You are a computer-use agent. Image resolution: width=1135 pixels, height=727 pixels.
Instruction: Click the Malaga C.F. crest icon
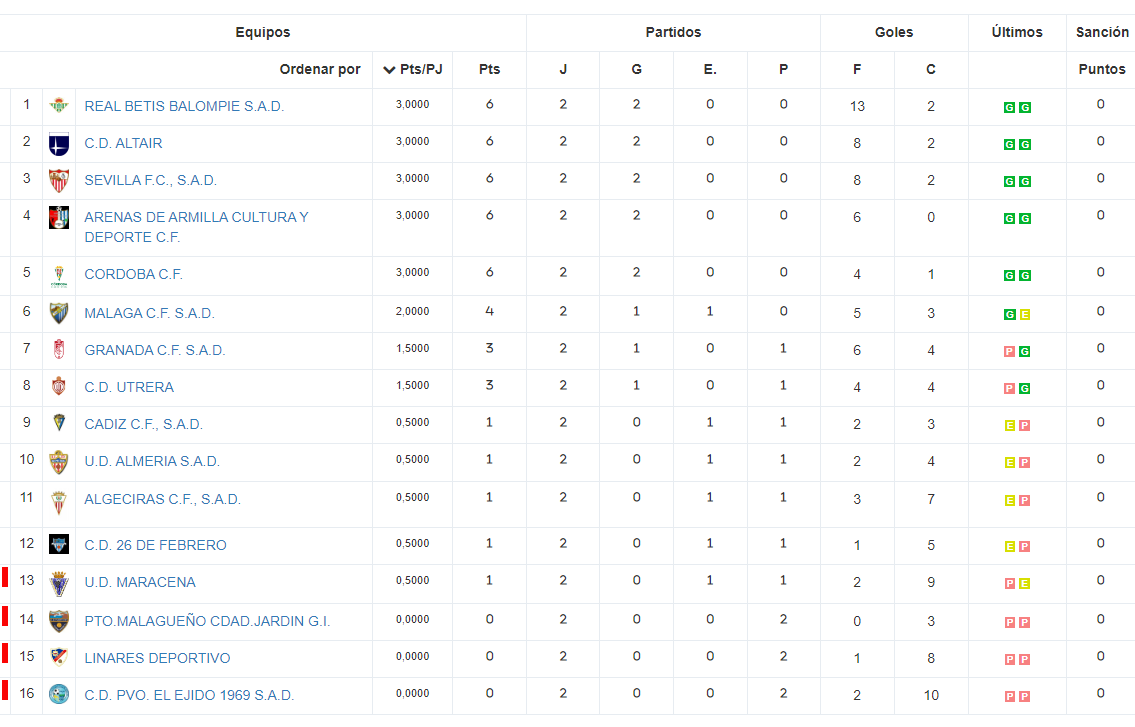click(x=59, y=313)
